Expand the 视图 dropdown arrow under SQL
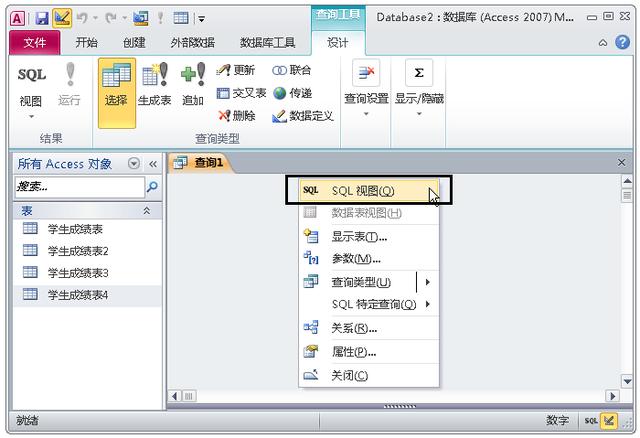640x438 pixels. pyautogui.click(x=31, y=117)
